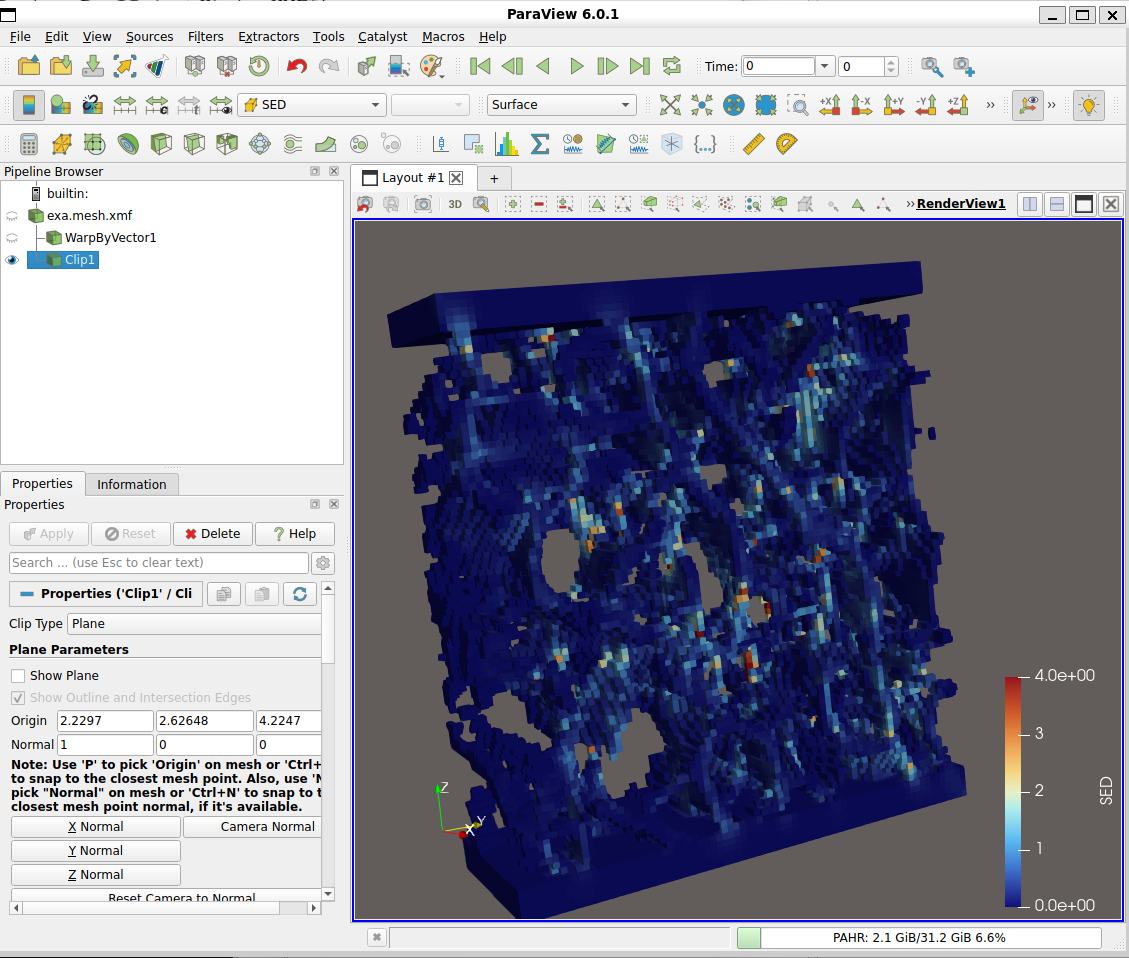Click the Ruler measurement tool icon

coord(753,144)
